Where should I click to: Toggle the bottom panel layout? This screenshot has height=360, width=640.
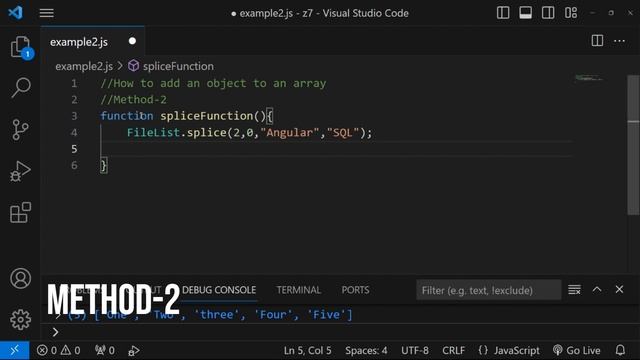click(x=525, y=13)
